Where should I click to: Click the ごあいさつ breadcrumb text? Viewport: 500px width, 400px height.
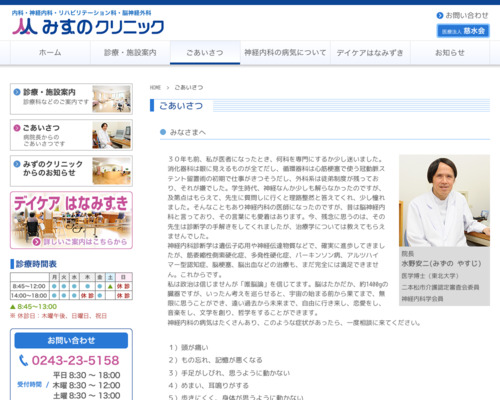click(189, 87)
